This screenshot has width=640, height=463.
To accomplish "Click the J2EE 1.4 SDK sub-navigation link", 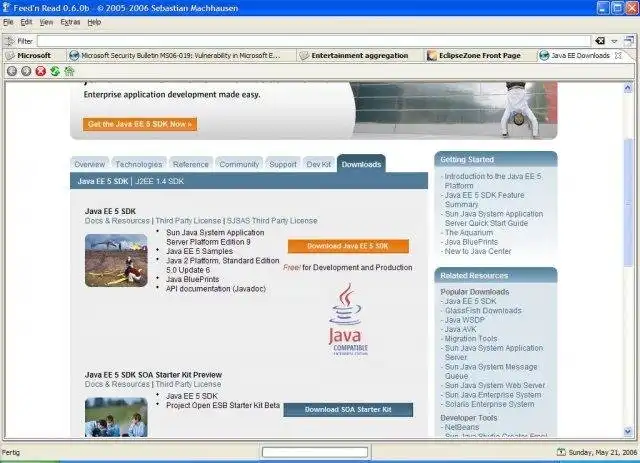I will click(x=160, y=181).
